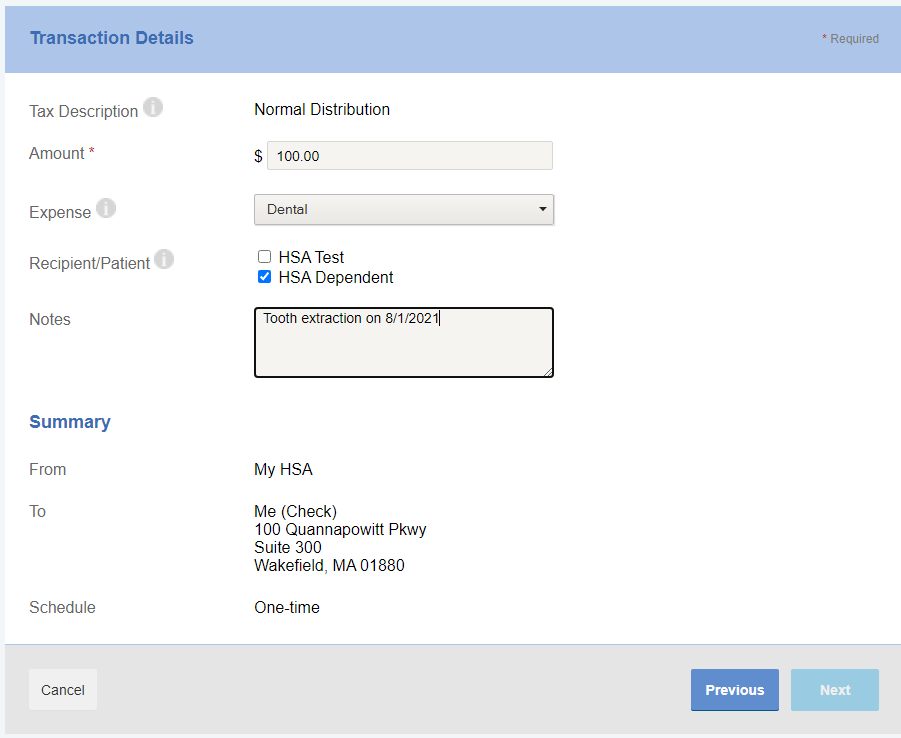Open the Expense info tooltip icon
This screenshot has height=738, width=901.
tap(106, 209)
